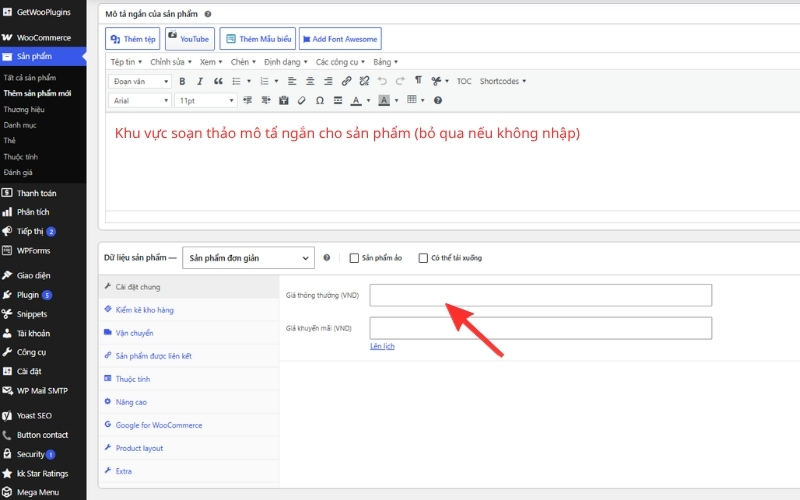Apply italic formatting icon
This screenshot has height=500, width=800.
200,81
